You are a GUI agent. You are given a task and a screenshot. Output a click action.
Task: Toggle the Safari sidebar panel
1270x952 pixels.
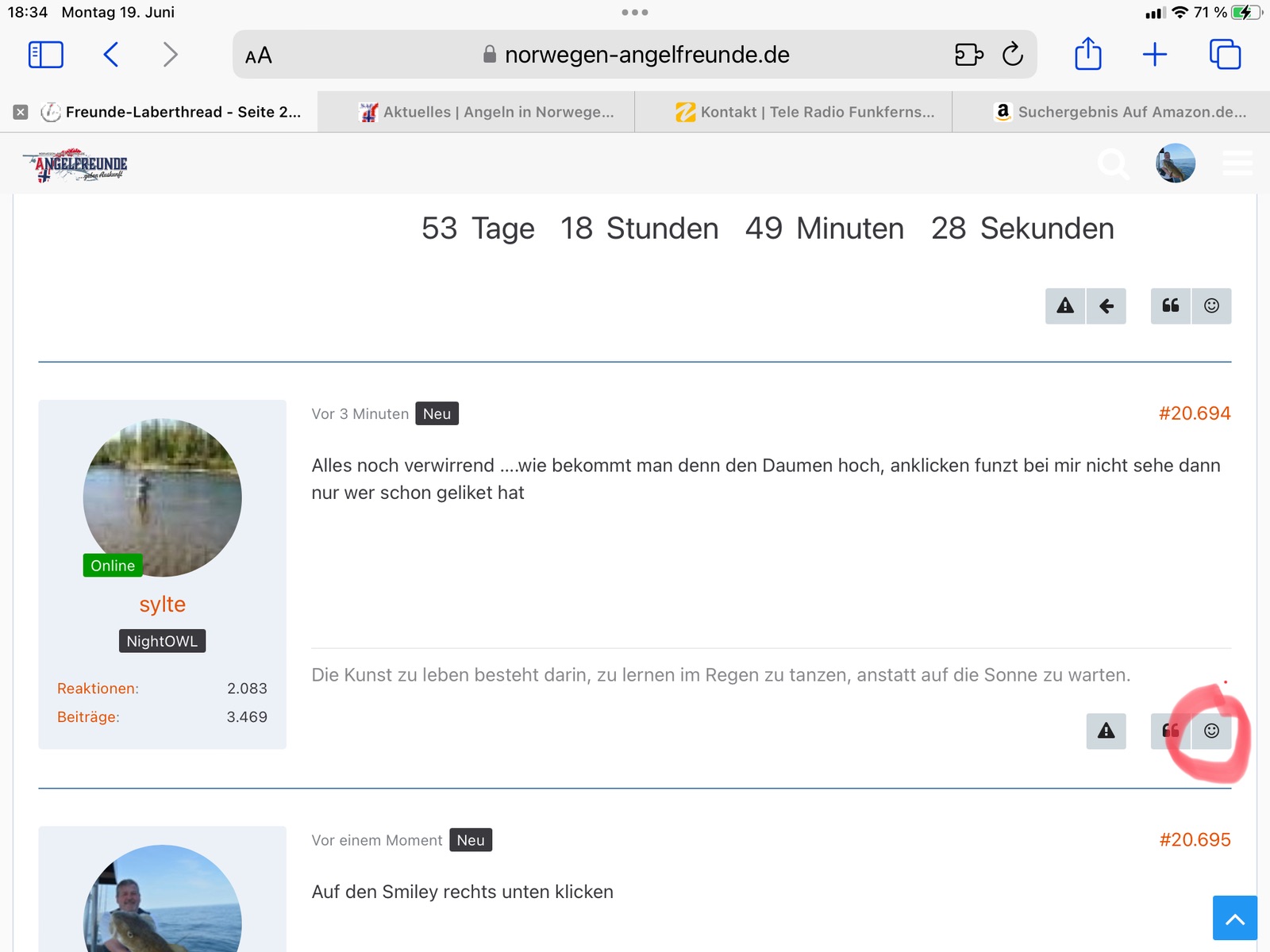[x=45, y=55]
